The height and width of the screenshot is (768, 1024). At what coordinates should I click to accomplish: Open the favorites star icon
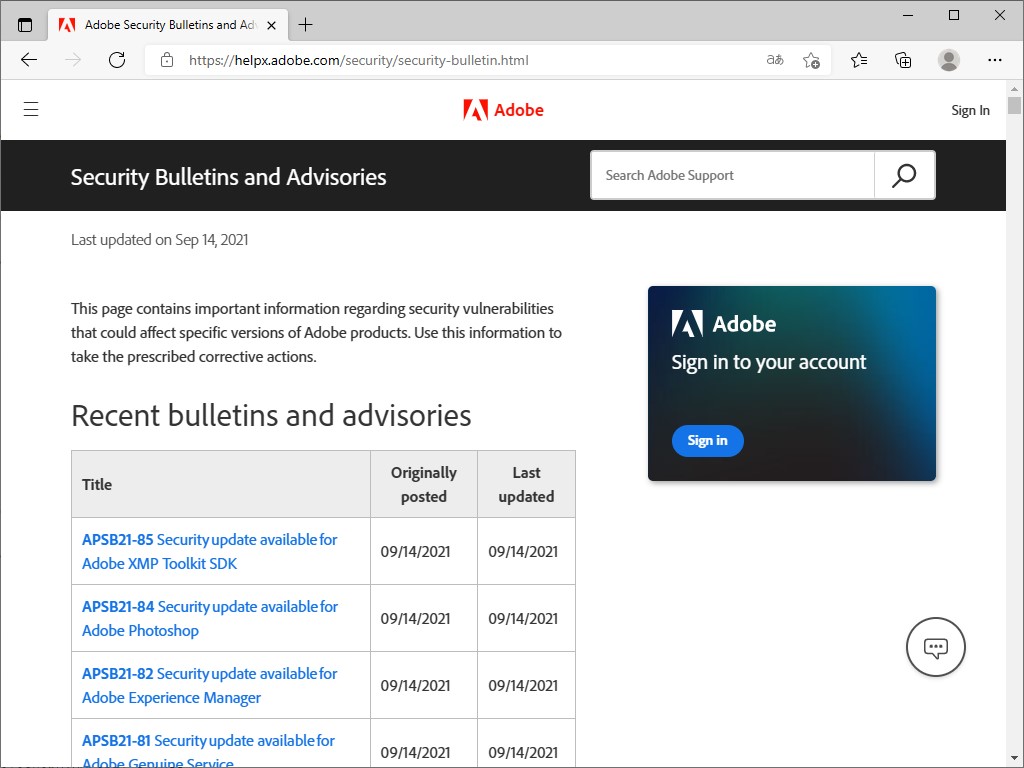858,60
